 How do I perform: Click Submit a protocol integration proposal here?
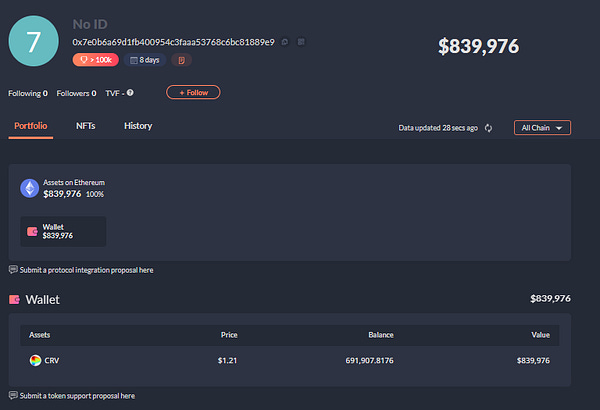click(86, 270)
